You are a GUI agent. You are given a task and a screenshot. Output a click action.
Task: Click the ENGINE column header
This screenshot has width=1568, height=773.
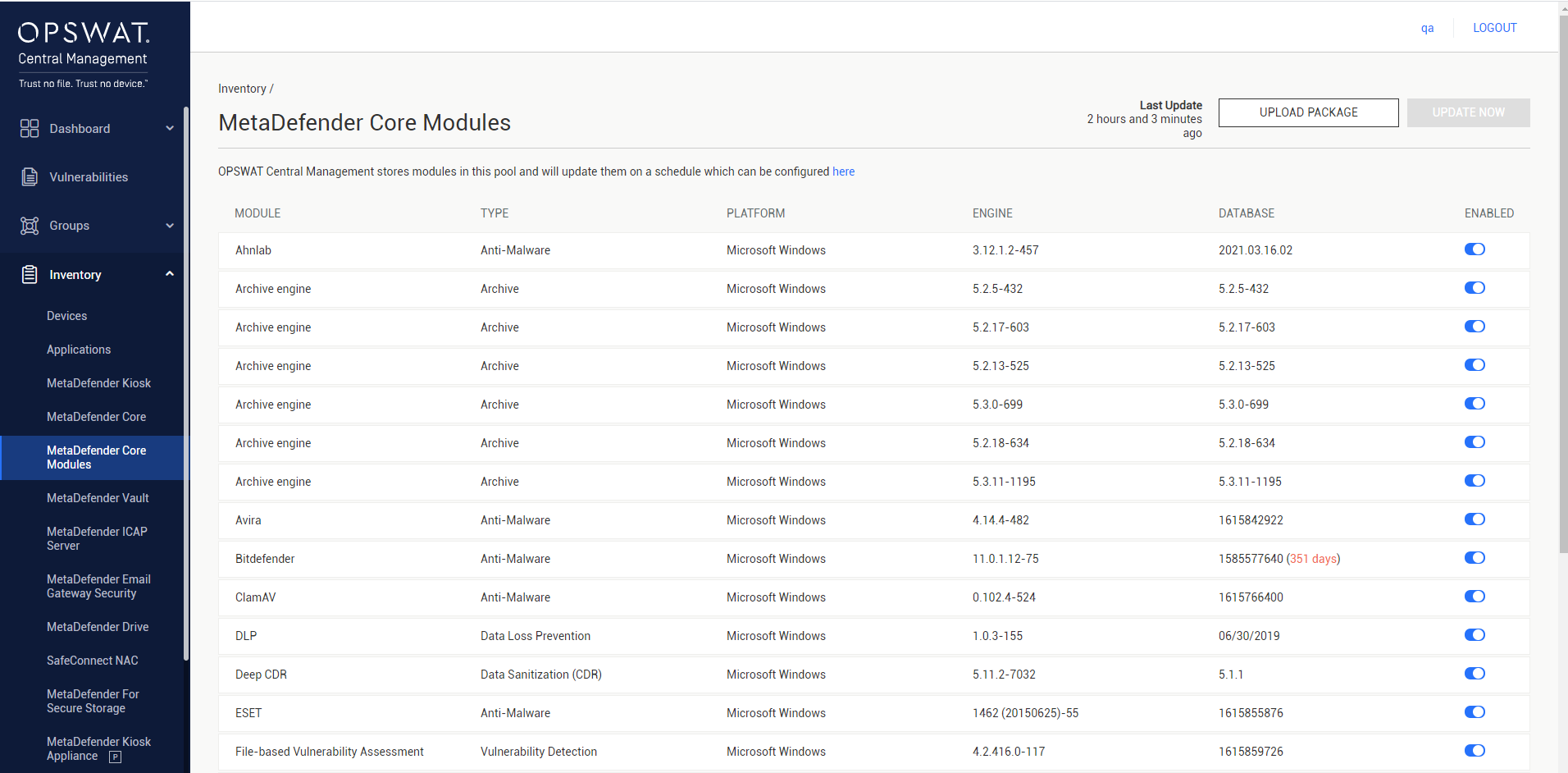[992, 213]
